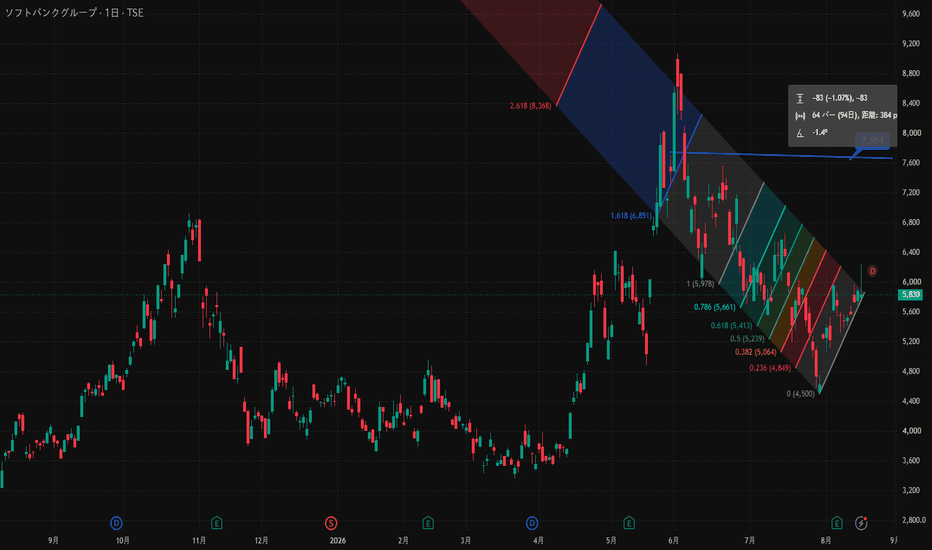Screen dimensions: 932x550
Task: Select the current price label 5,830
Action: pyautogui.click(x=911, y=294)
